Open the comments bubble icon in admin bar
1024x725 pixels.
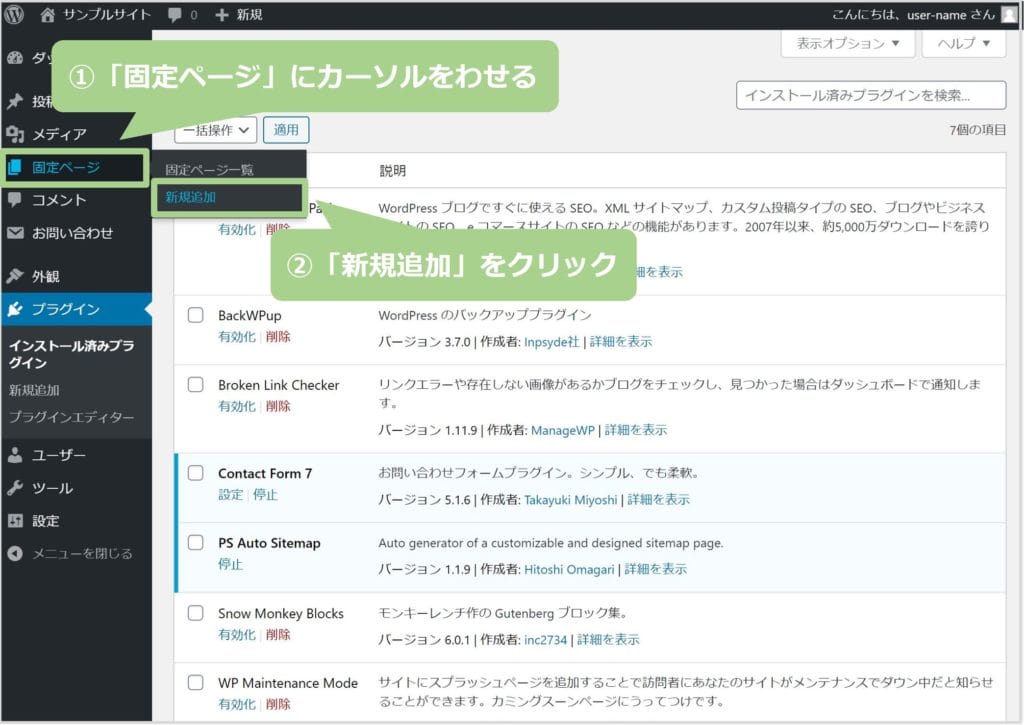tap(174, 14)
